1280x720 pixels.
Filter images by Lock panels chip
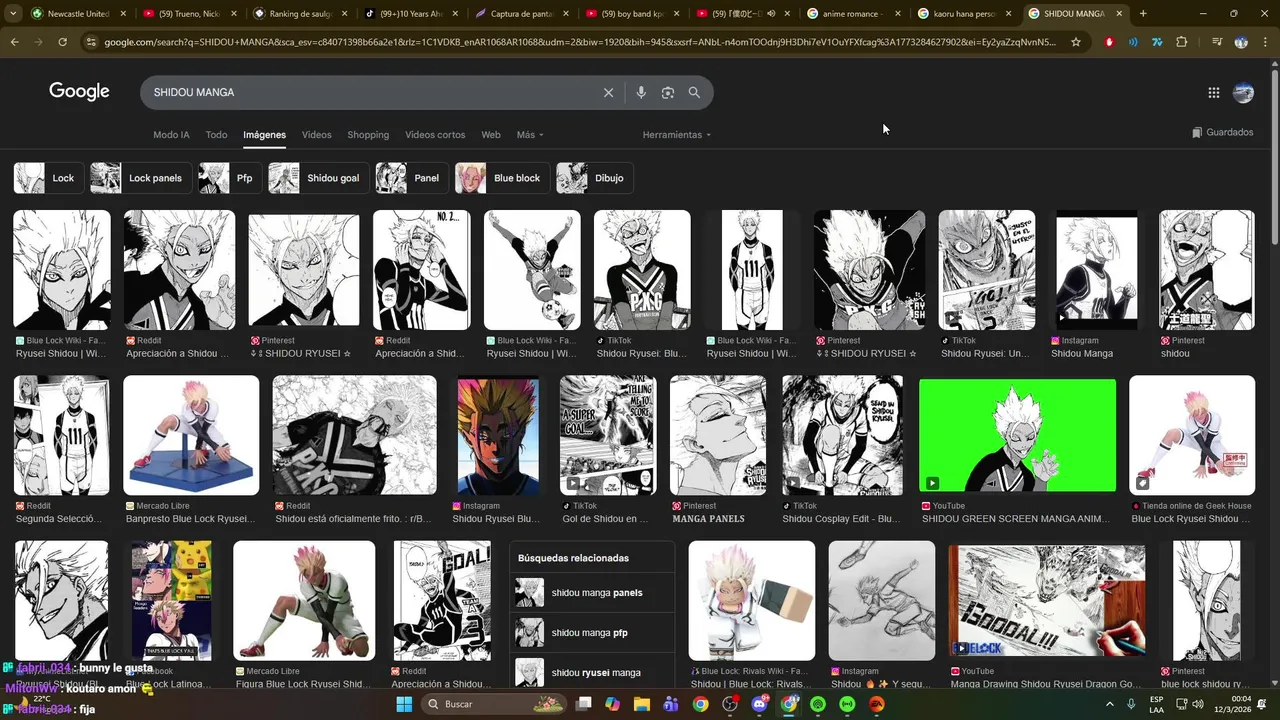tap(139, 178)
